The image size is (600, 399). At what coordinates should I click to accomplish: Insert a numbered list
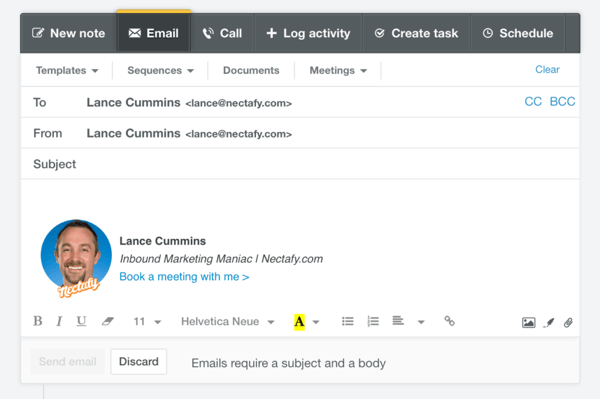click(x=373, y=321)
